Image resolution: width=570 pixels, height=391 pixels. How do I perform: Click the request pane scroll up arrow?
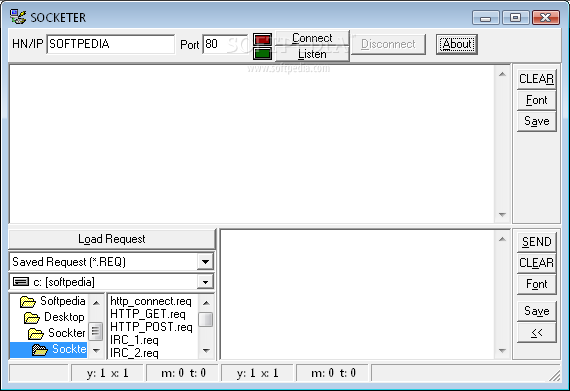(x=502, y=239)
